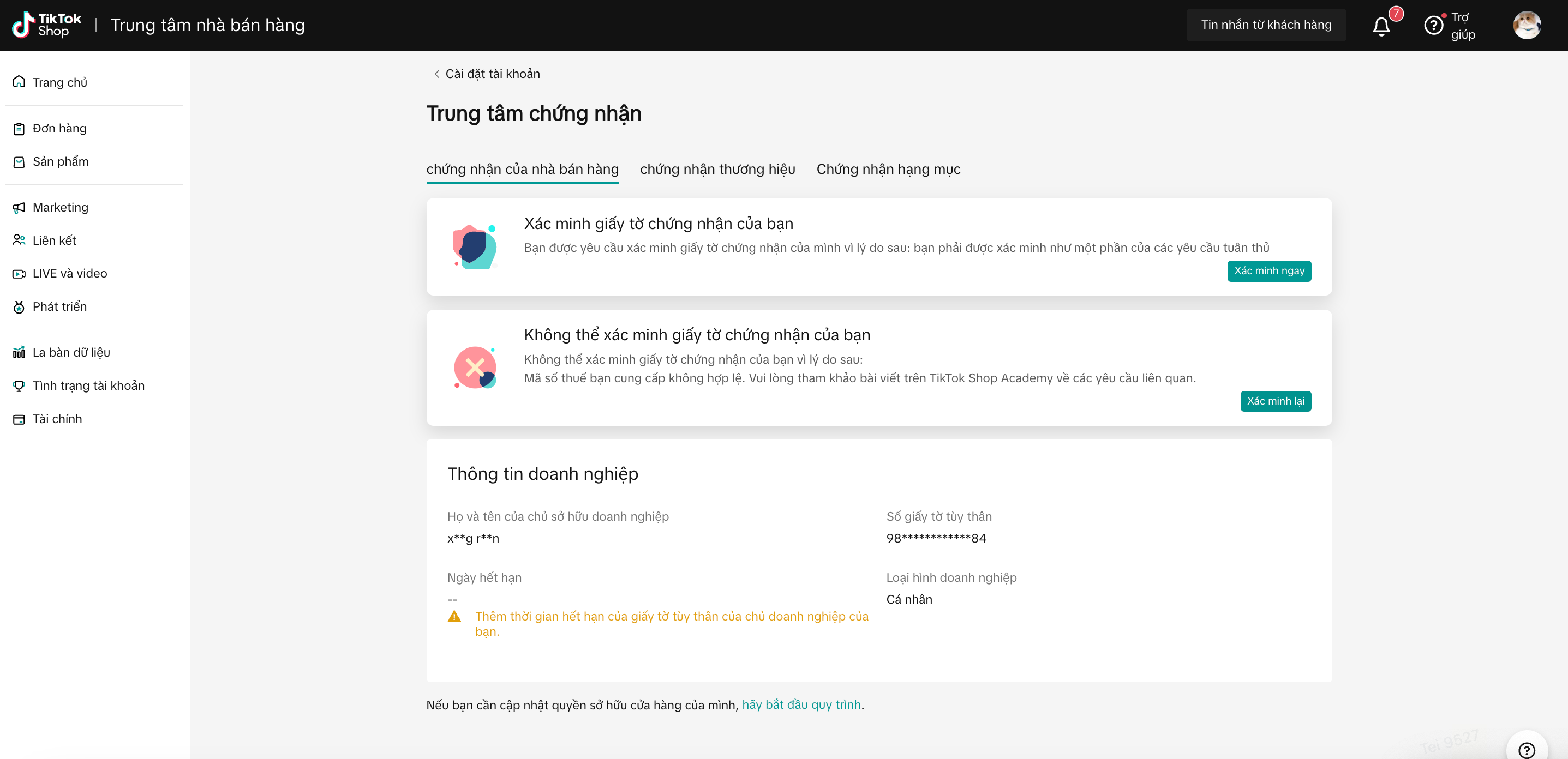This screenshot has width=1568, height=759.
Task: Switch to chứng nhận thương hiệu tab
Action: [717, 169]
